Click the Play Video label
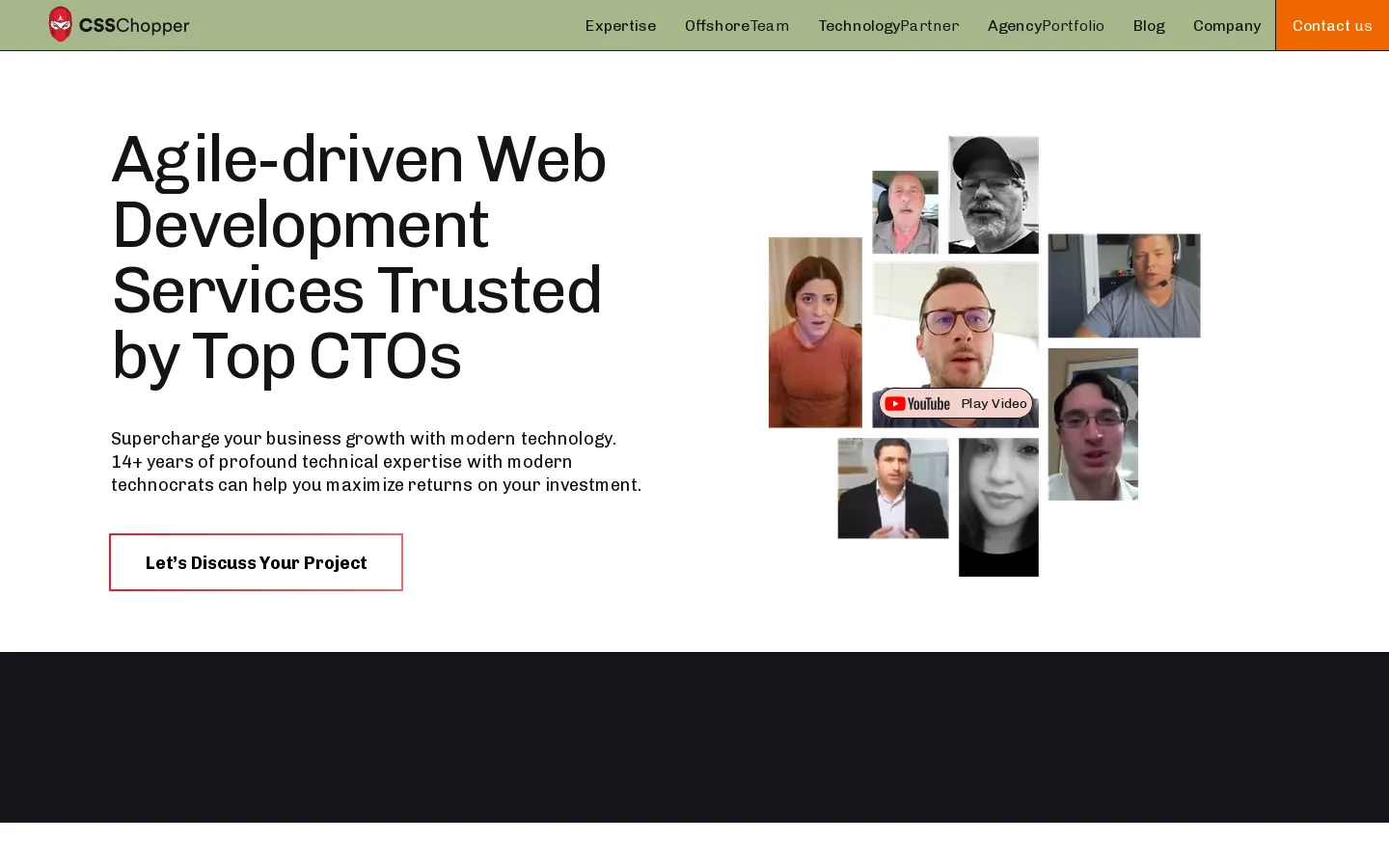1389x868 pixels. click(994, 403)
